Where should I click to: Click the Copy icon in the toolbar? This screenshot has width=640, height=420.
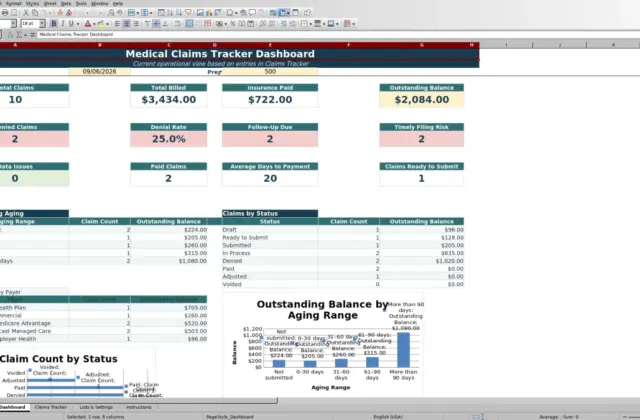35,13
